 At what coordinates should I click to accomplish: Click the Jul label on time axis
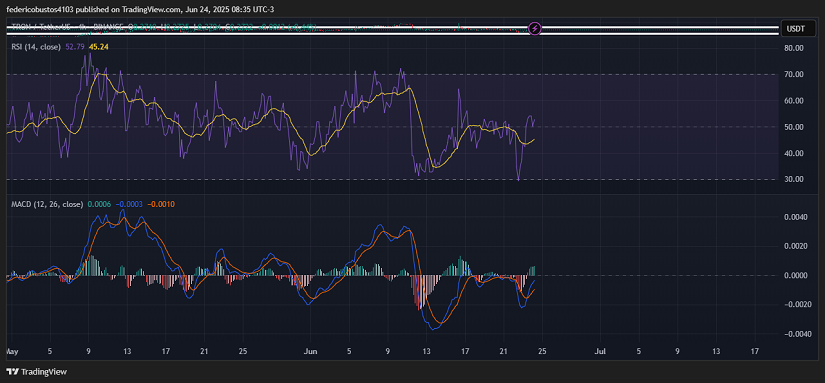click(600, 351)
